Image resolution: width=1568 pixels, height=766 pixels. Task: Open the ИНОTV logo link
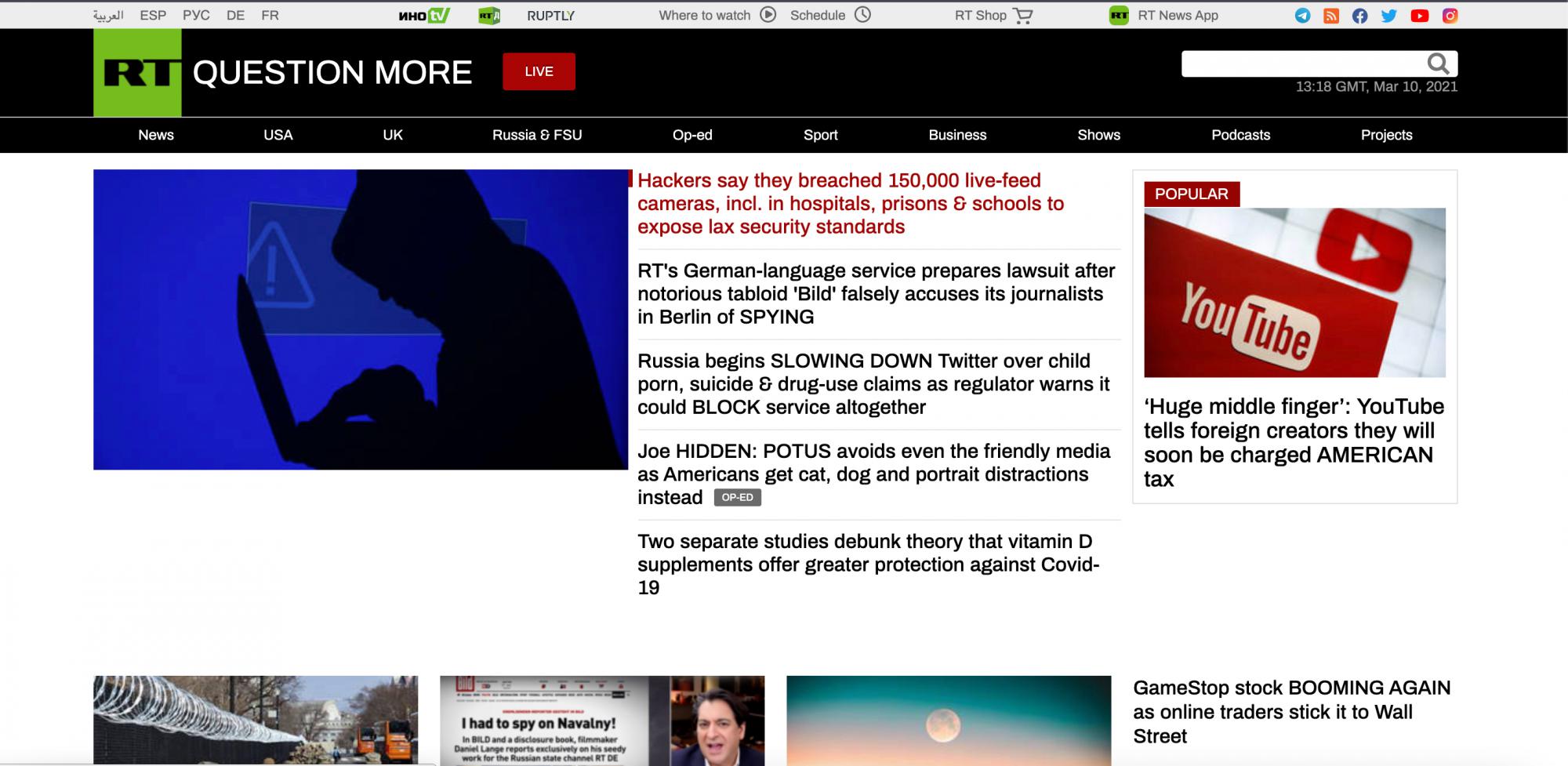[x=423, y=16]
